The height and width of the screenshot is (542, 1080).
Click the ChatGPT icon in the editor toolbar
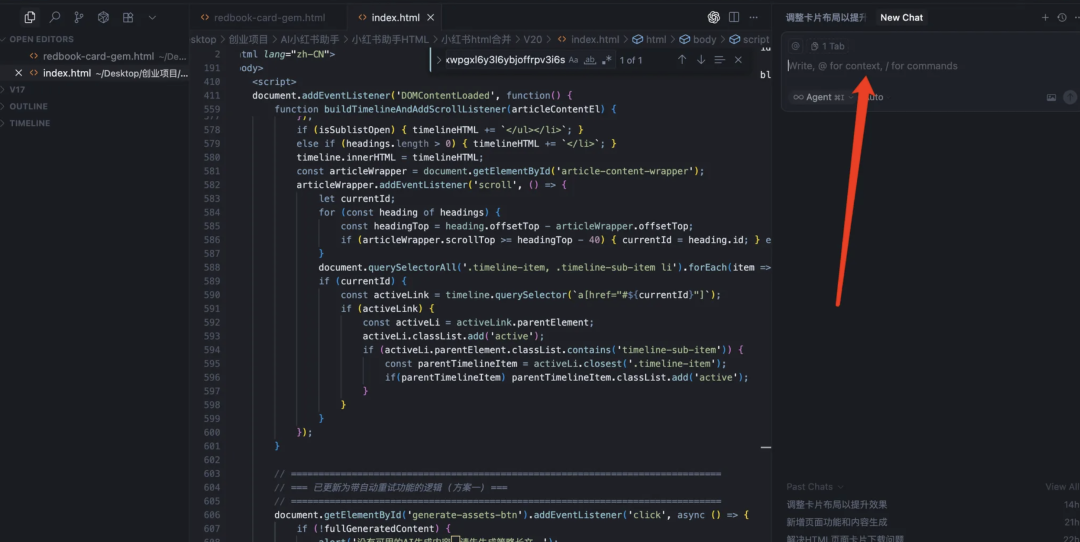pyautogui.click(x=714, y=17)
